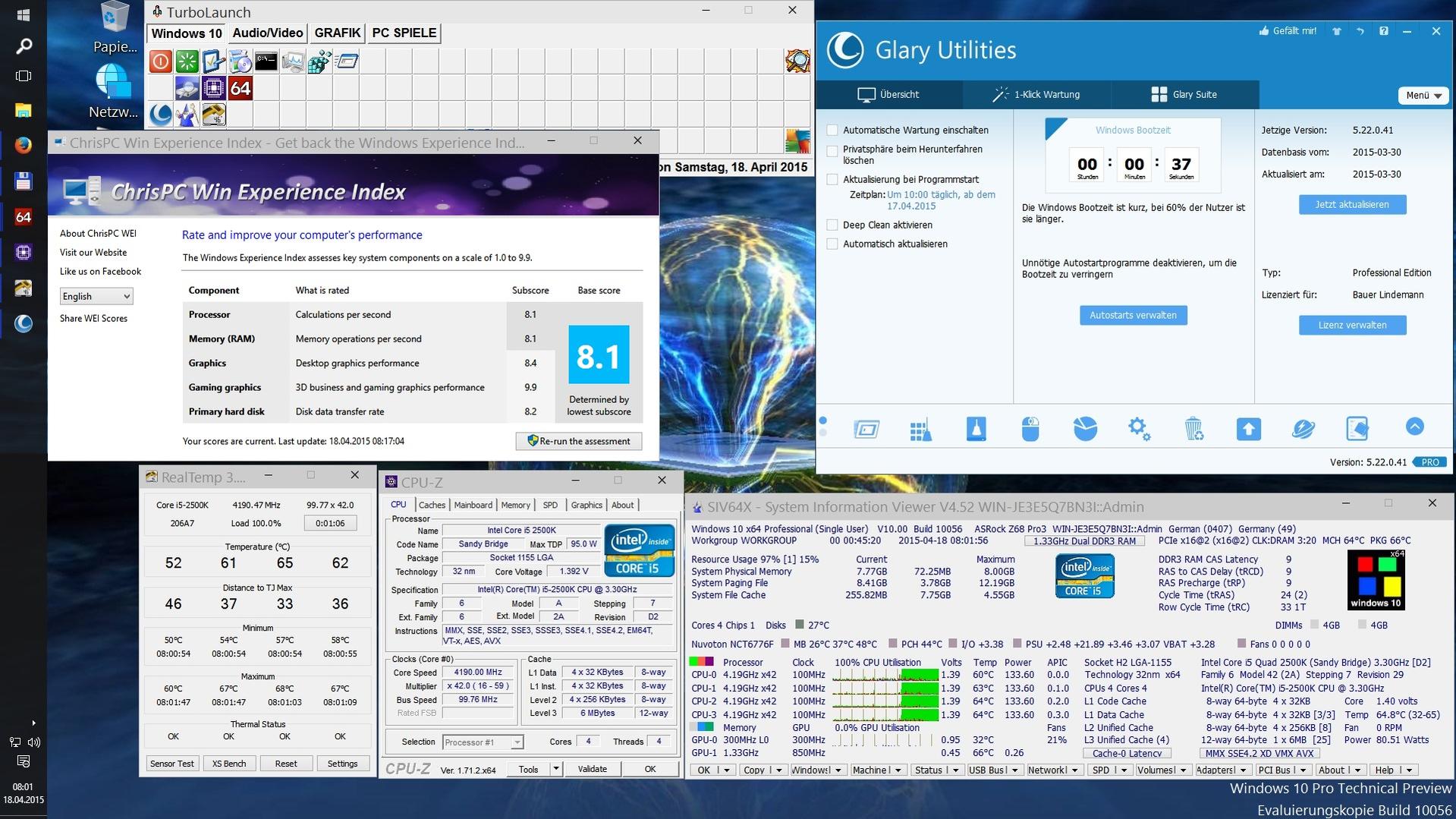This screenshot has height=819, width=1456.
Task: Switch to the Audio/Video tab in TurboLaunch
Action: [x=268, y=33]
